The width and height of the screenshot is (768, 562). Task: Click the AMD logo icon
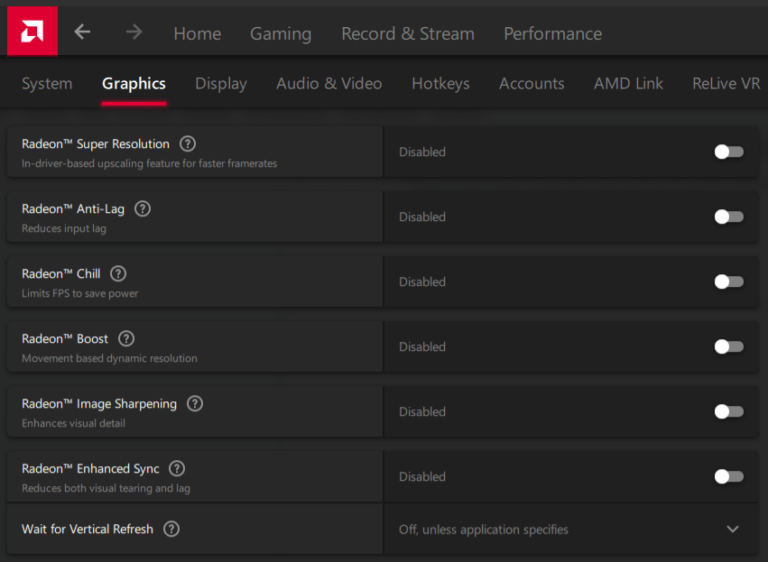32,31
